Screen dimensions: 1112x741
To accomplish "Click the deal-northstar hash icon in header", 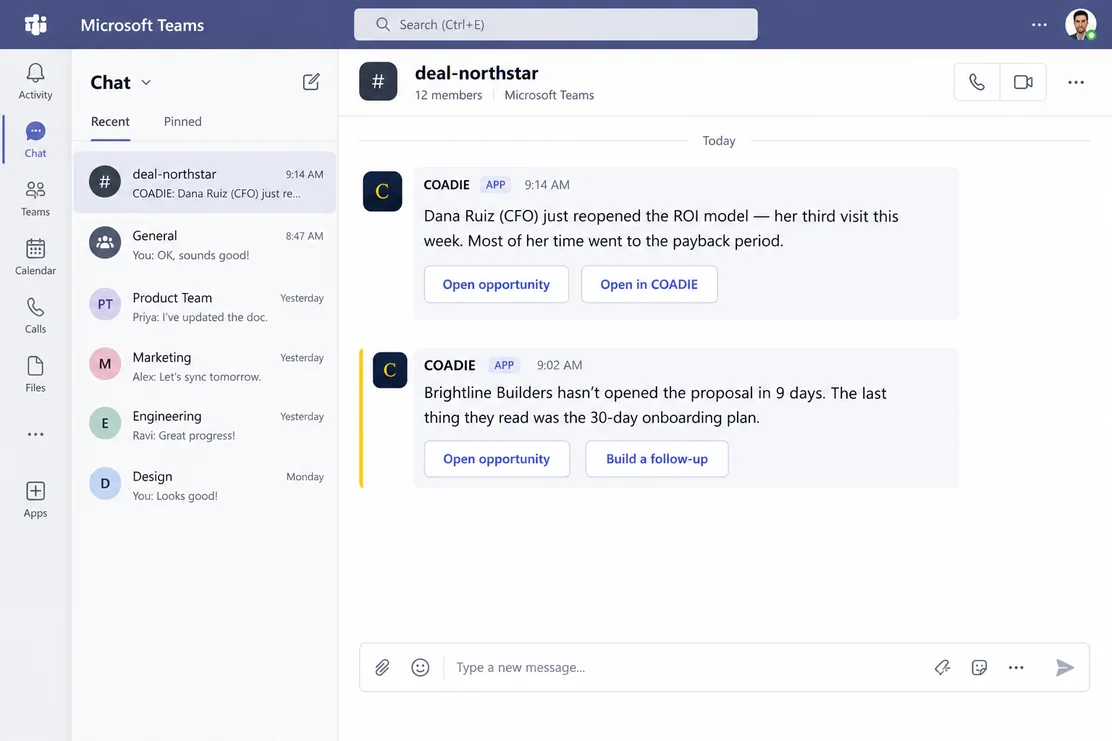I will point(378,82).
